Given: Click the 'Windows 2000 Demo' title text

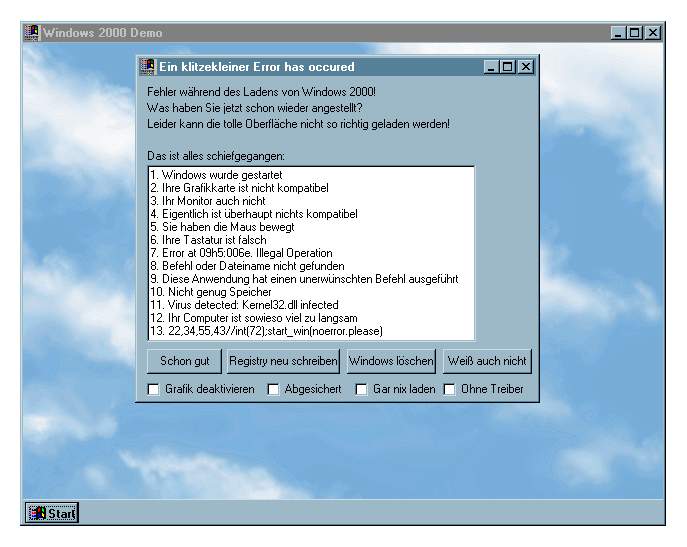Looking at the screenshot, I should point(103,33).
